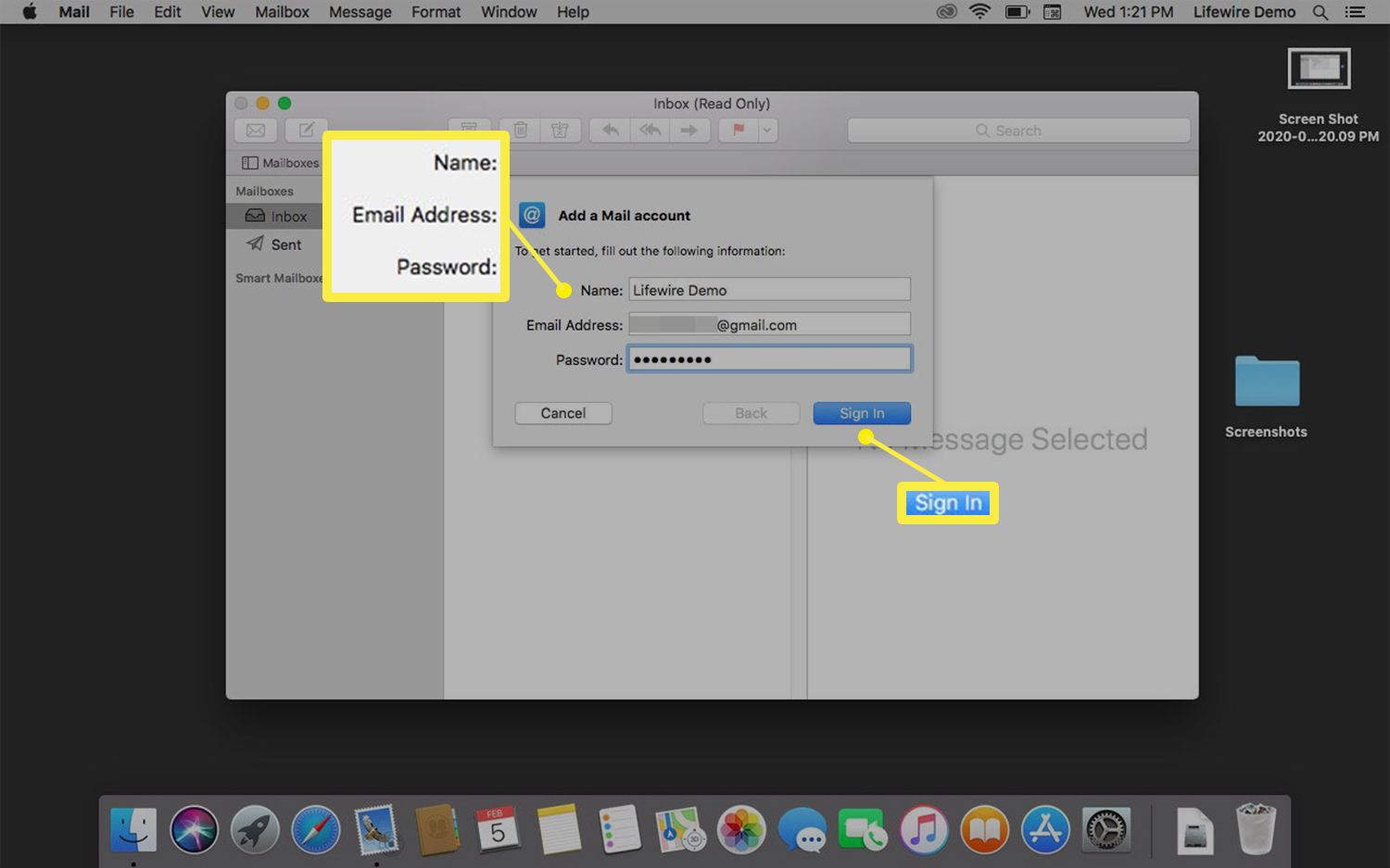
Task: Select the Screen Shot file thumbnail on desktop
Action: tap(1319, 69)
